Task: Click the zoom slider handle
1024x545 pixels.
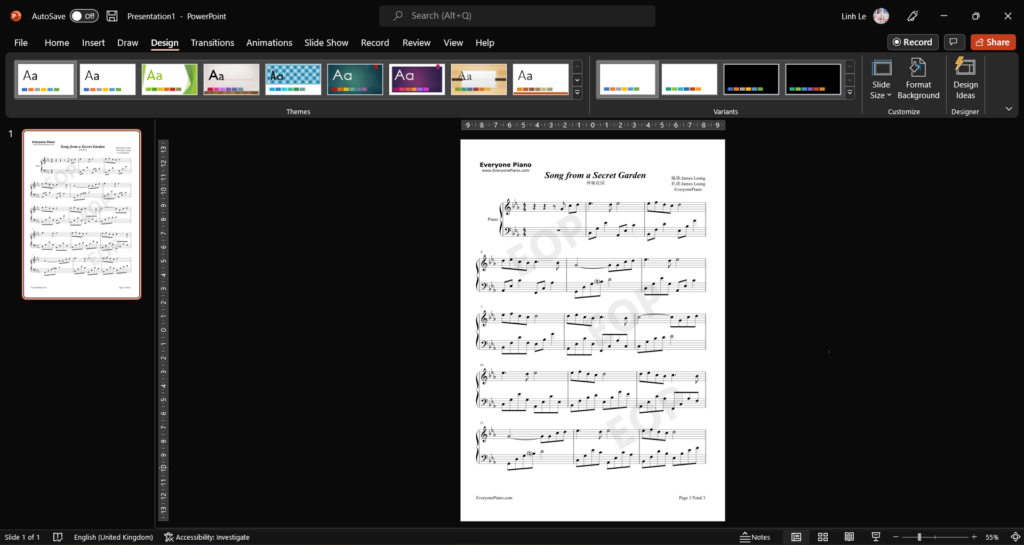Action: (x=919, y=537)
